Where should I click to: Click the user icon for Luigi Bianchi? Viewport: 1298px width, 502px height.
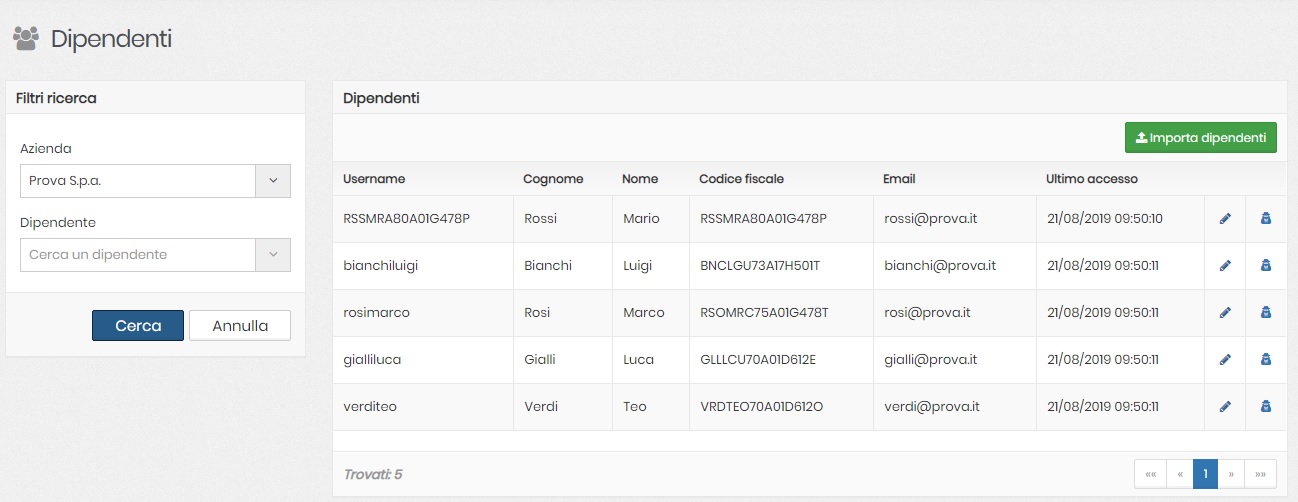(1265, 266)
